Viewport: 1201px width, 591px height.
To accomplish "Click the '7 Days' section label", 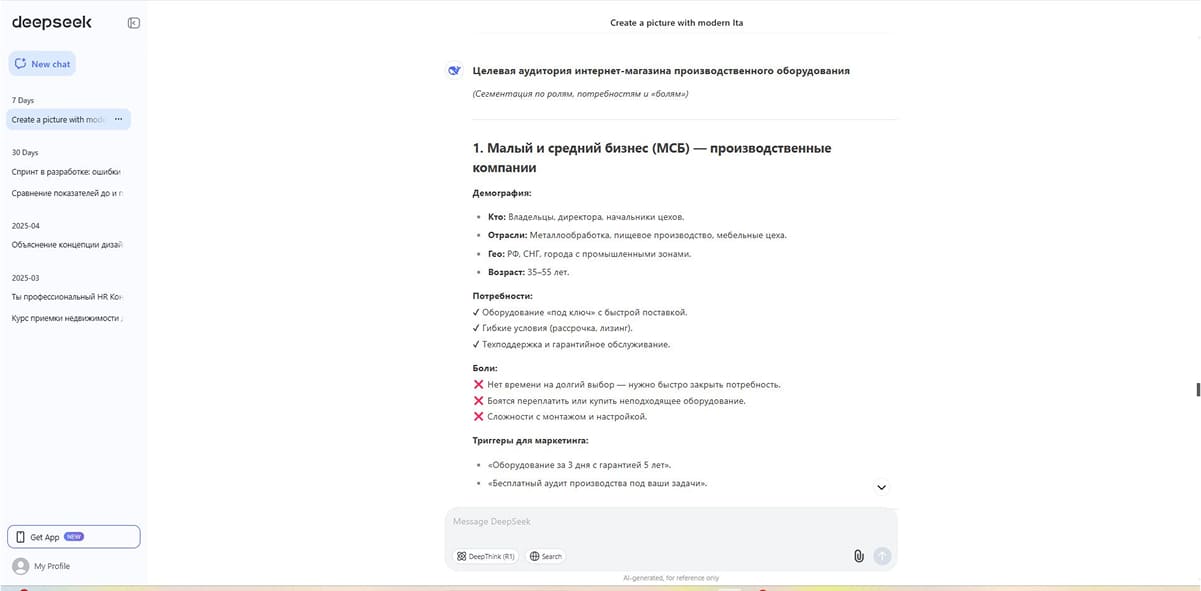I will (22, 100).
